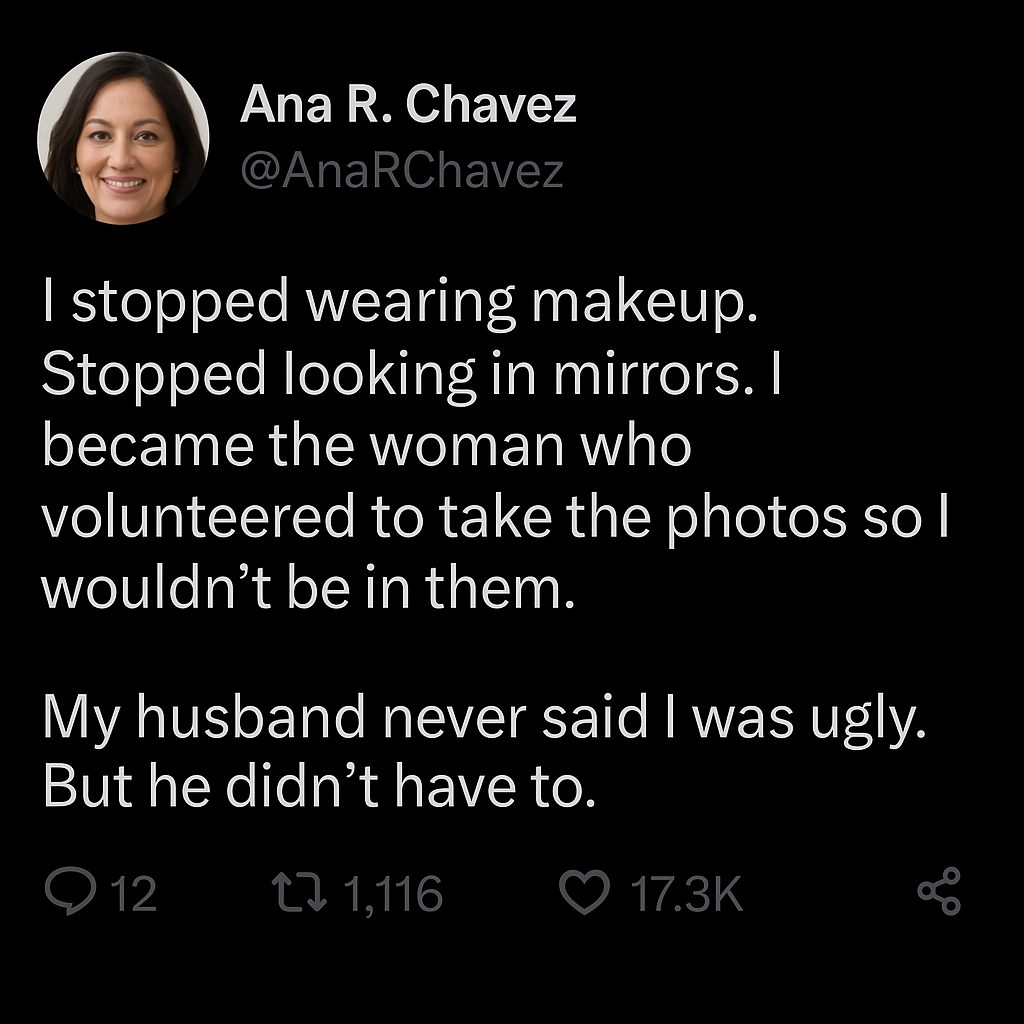Click the display name Ana R. Chavez
The image size is (1024, 1024).
pos(408,104)
